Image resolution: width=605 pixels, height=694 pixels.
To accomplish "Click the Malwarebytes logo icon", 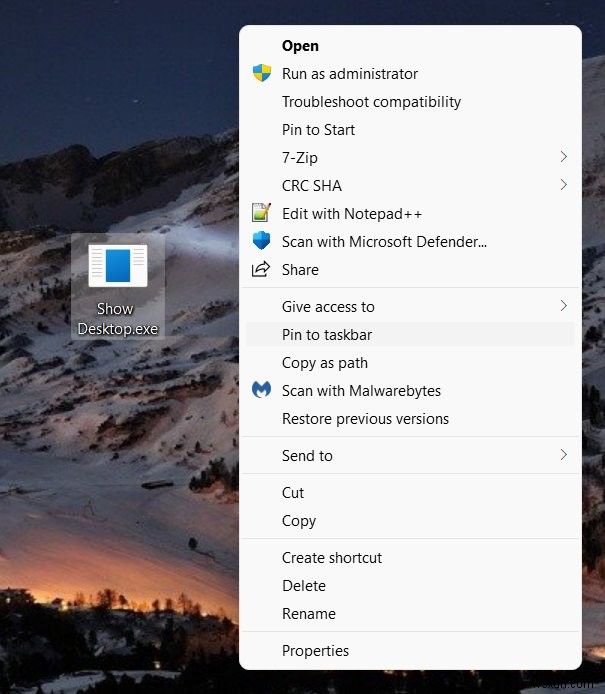I will coord(262,390).
